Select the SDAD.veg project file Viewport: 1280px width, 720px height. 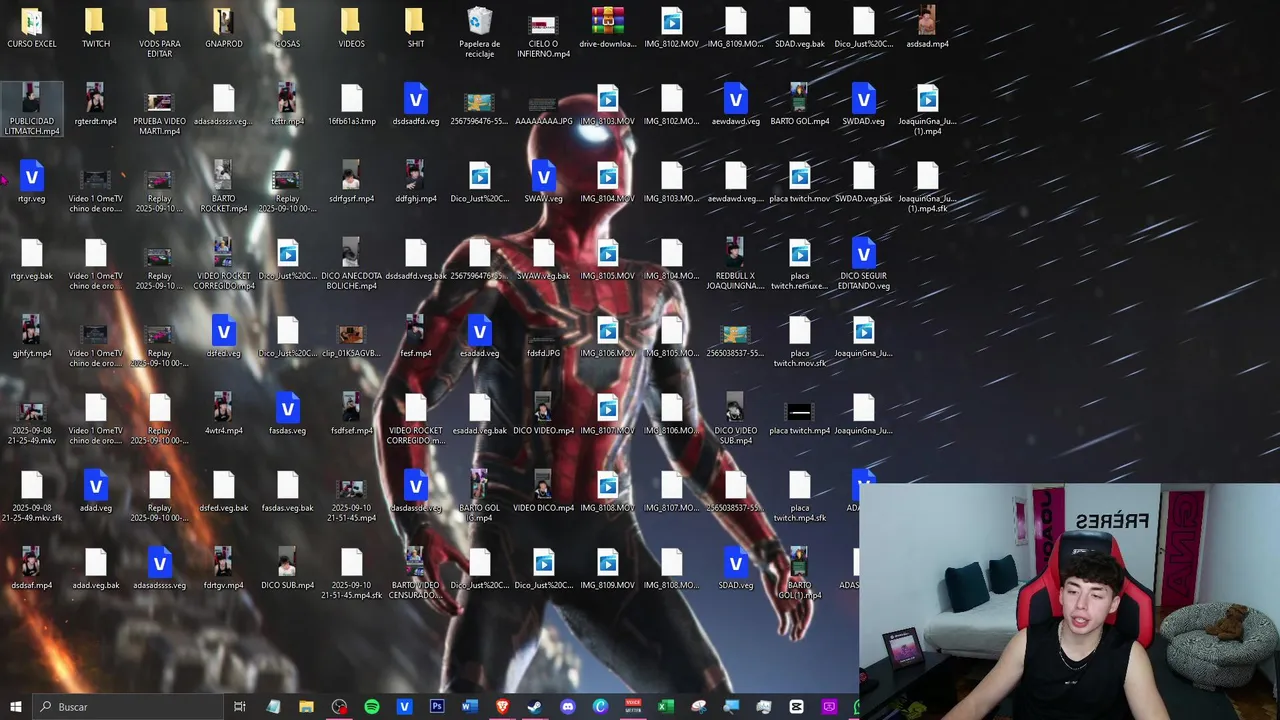click(735, 569)
